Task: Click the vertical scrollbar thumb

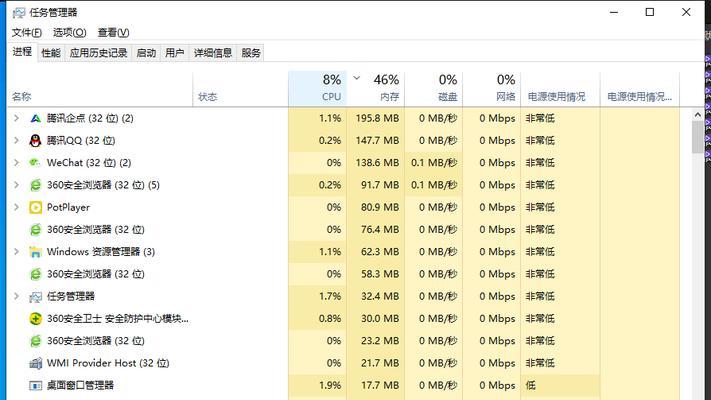Action: [698, 137]
